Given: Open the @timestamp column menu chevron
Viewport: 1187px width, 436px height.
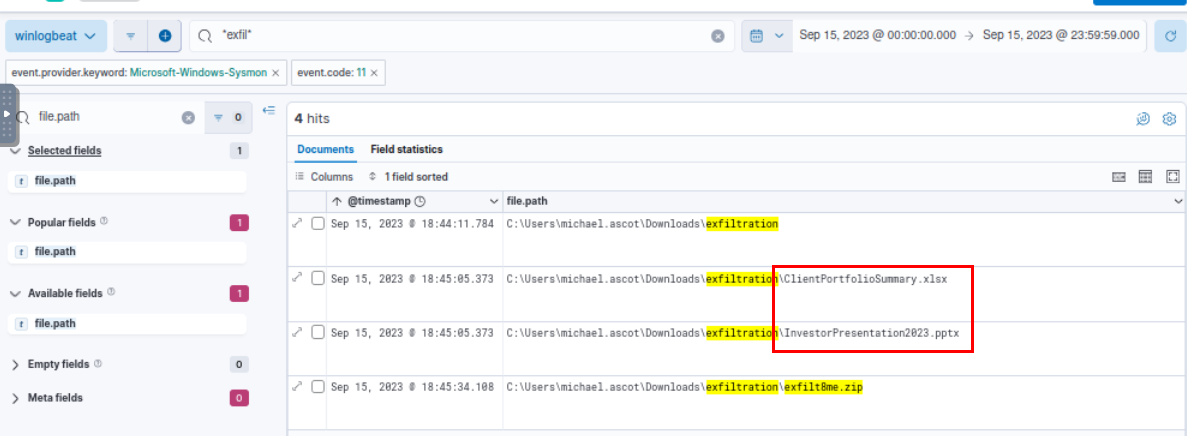Looking at the screenshot, I should 494,201.
